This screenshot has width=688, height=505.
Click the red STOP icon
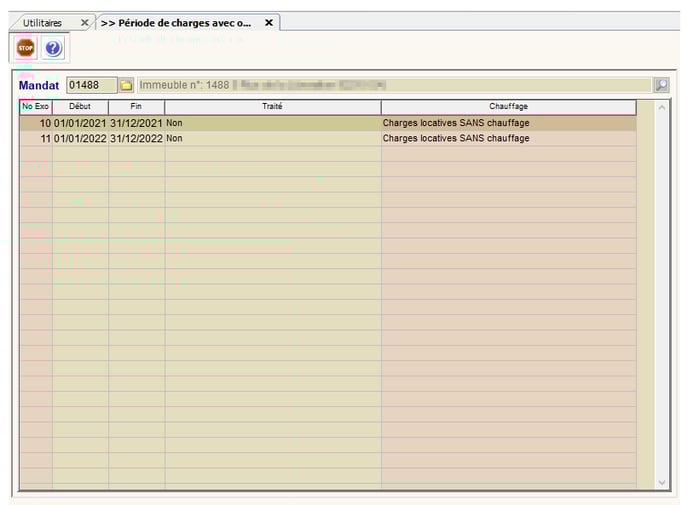(25, 47)
